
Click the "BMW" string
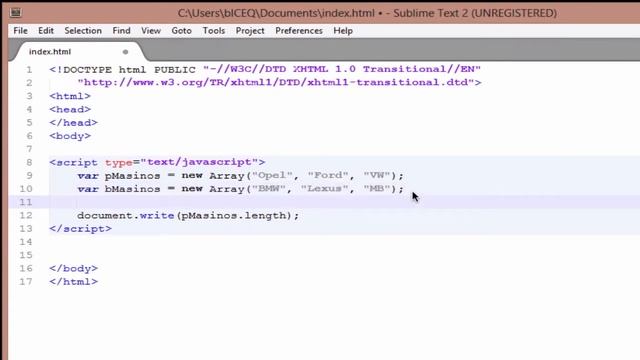269,189
